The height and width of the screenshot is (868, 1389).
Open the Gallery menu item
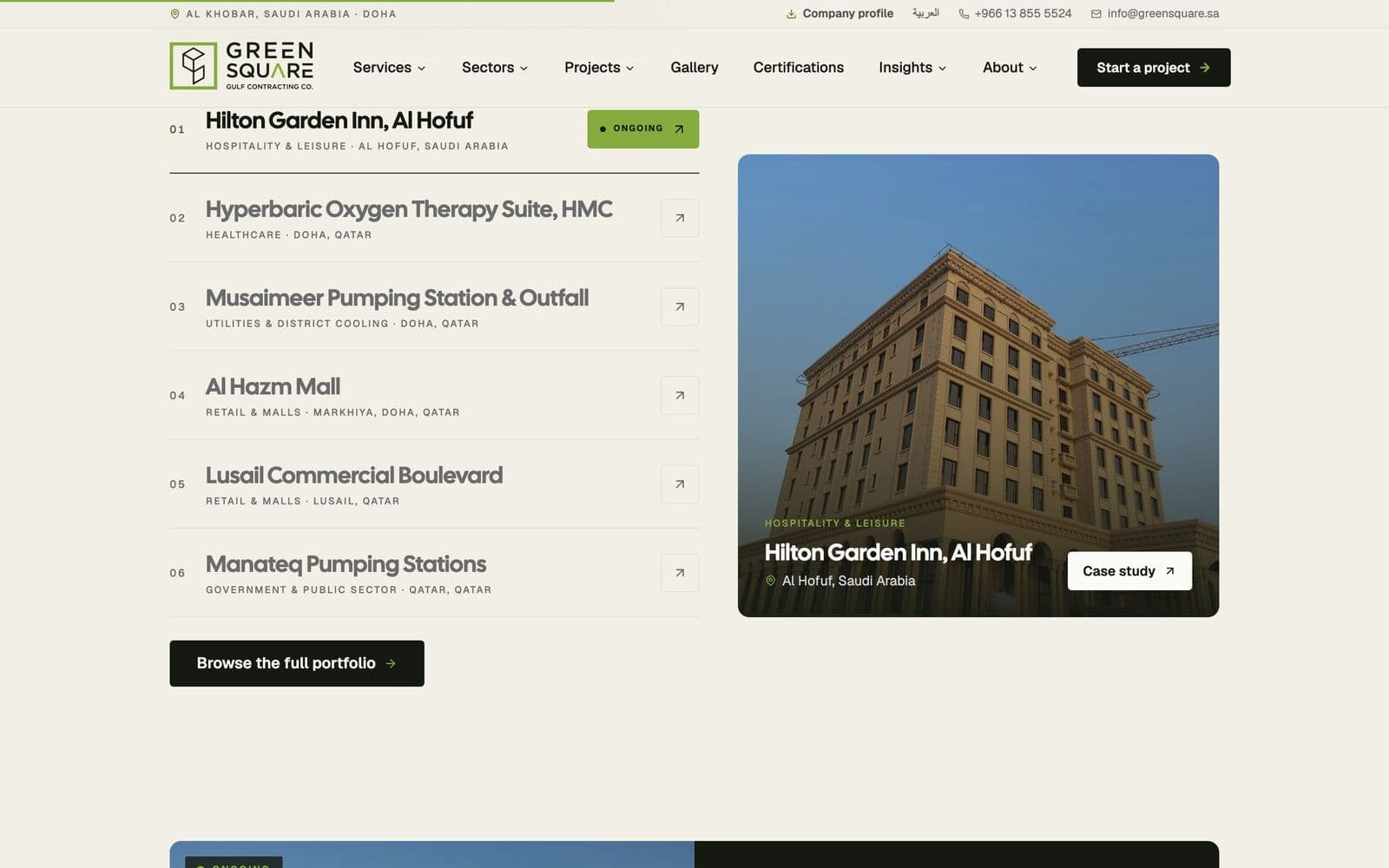pyautogui.click(x=694, y=68)
